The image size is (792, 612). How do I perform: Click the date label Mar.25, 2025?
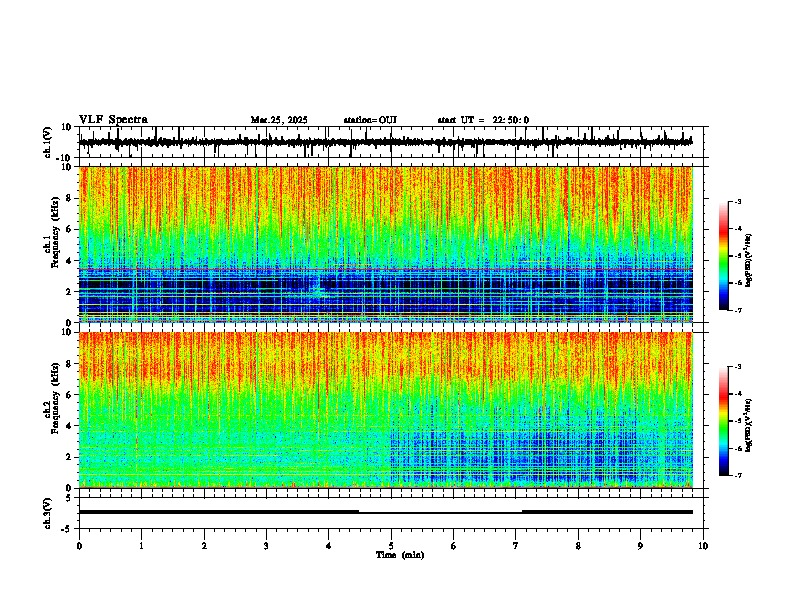click(279, 120)
